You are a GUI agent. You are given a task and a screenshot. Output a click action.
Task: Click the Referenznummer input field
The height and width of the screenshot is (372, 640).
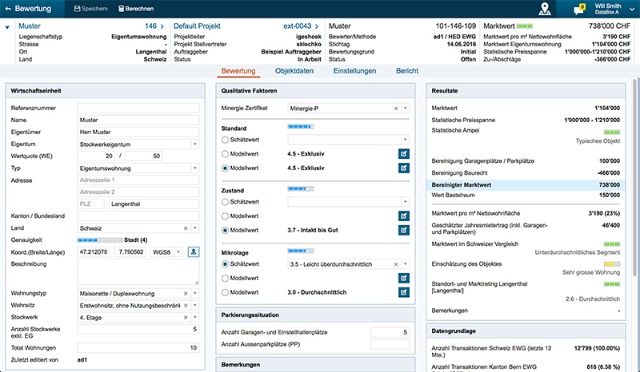pos(138,108)
